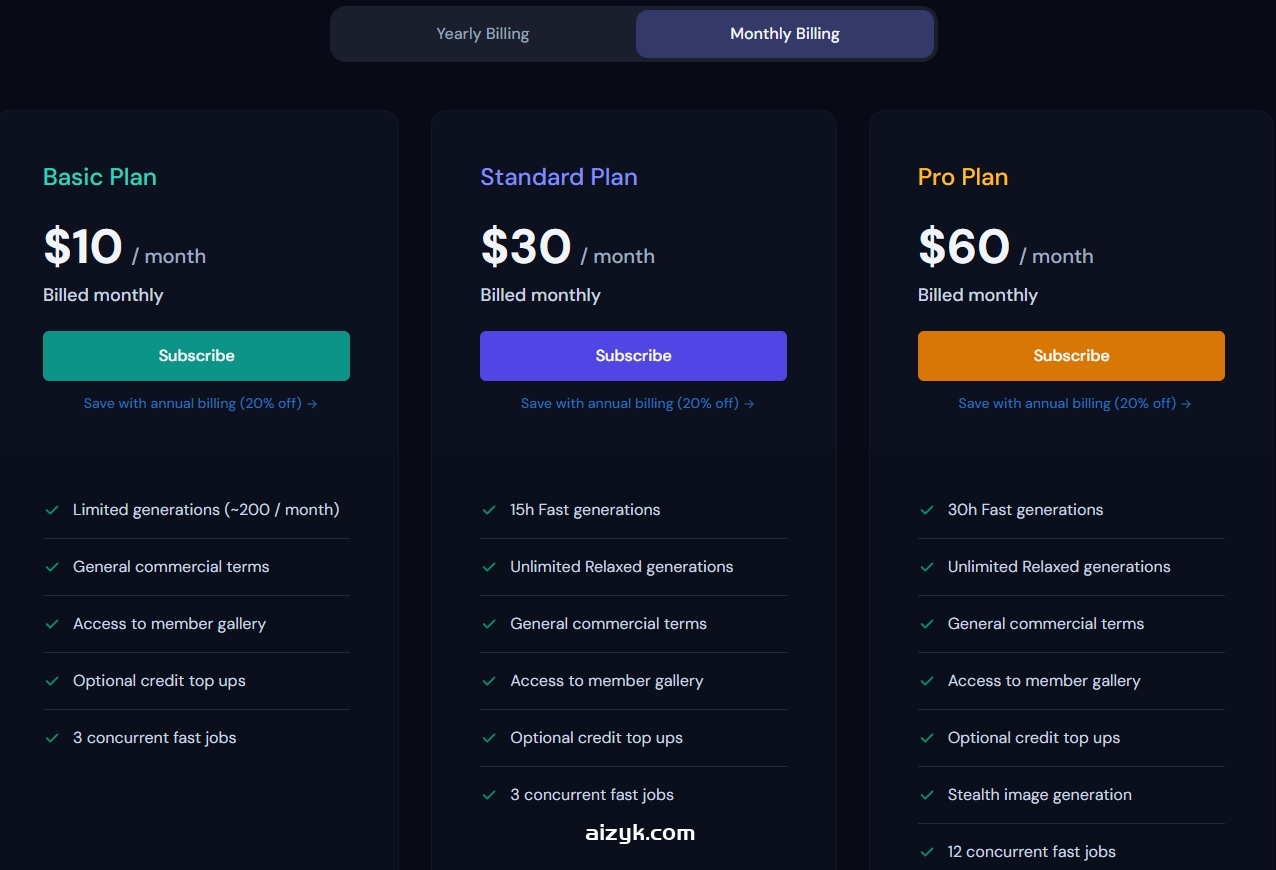Click checkmark beside Basic Plan Access to member gallery
The image size is (1276, 870).
(52, 624)
